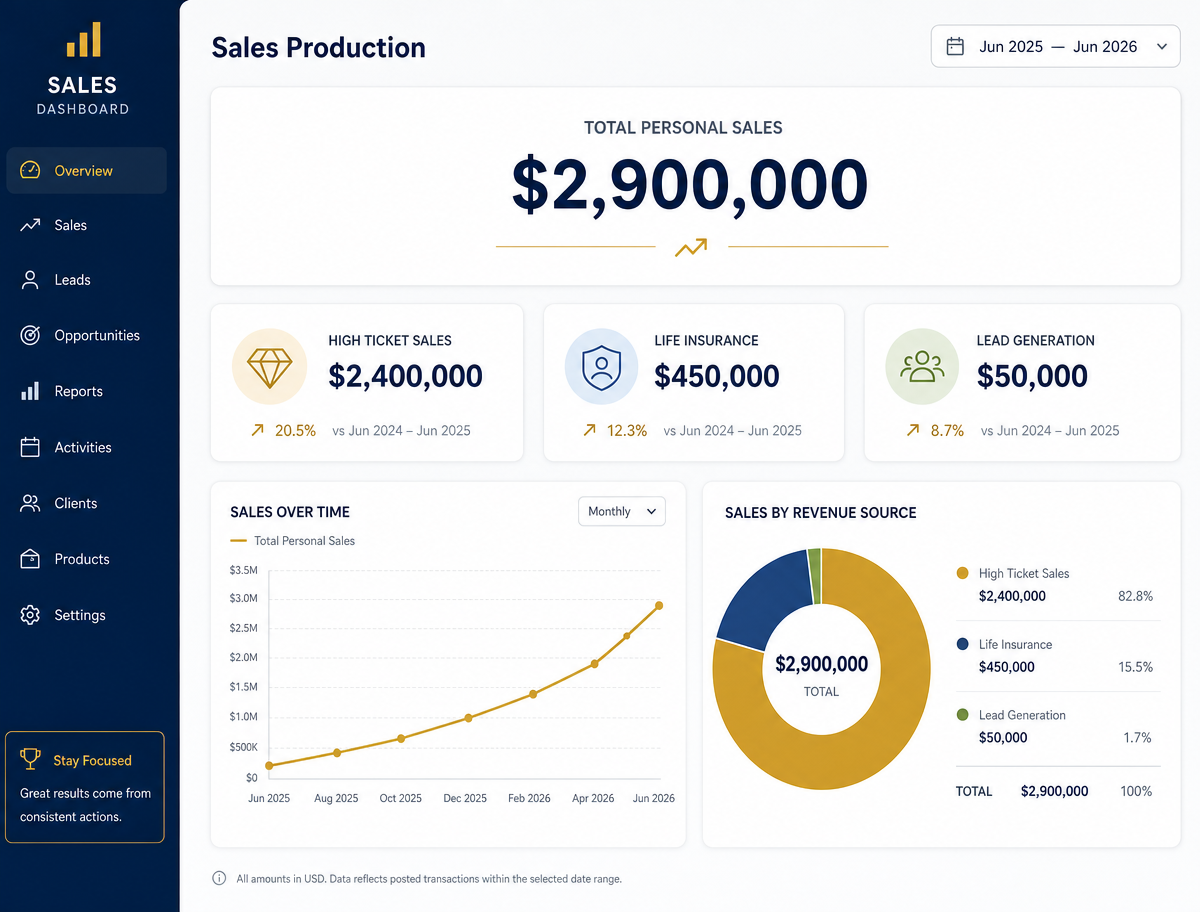Click the Settings gear icon
This screenshot has width=1200, height=912.
tap(30, 615)
